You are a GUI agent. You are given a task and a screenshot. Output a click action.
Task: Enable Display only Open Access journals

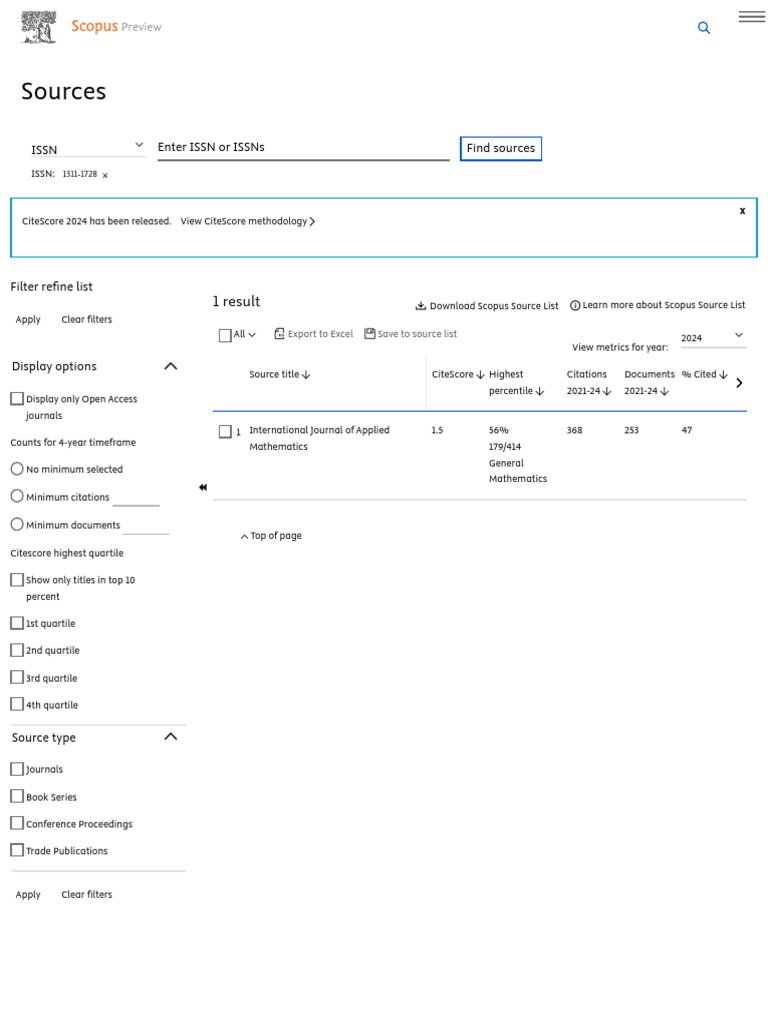(x=17, y=398)
